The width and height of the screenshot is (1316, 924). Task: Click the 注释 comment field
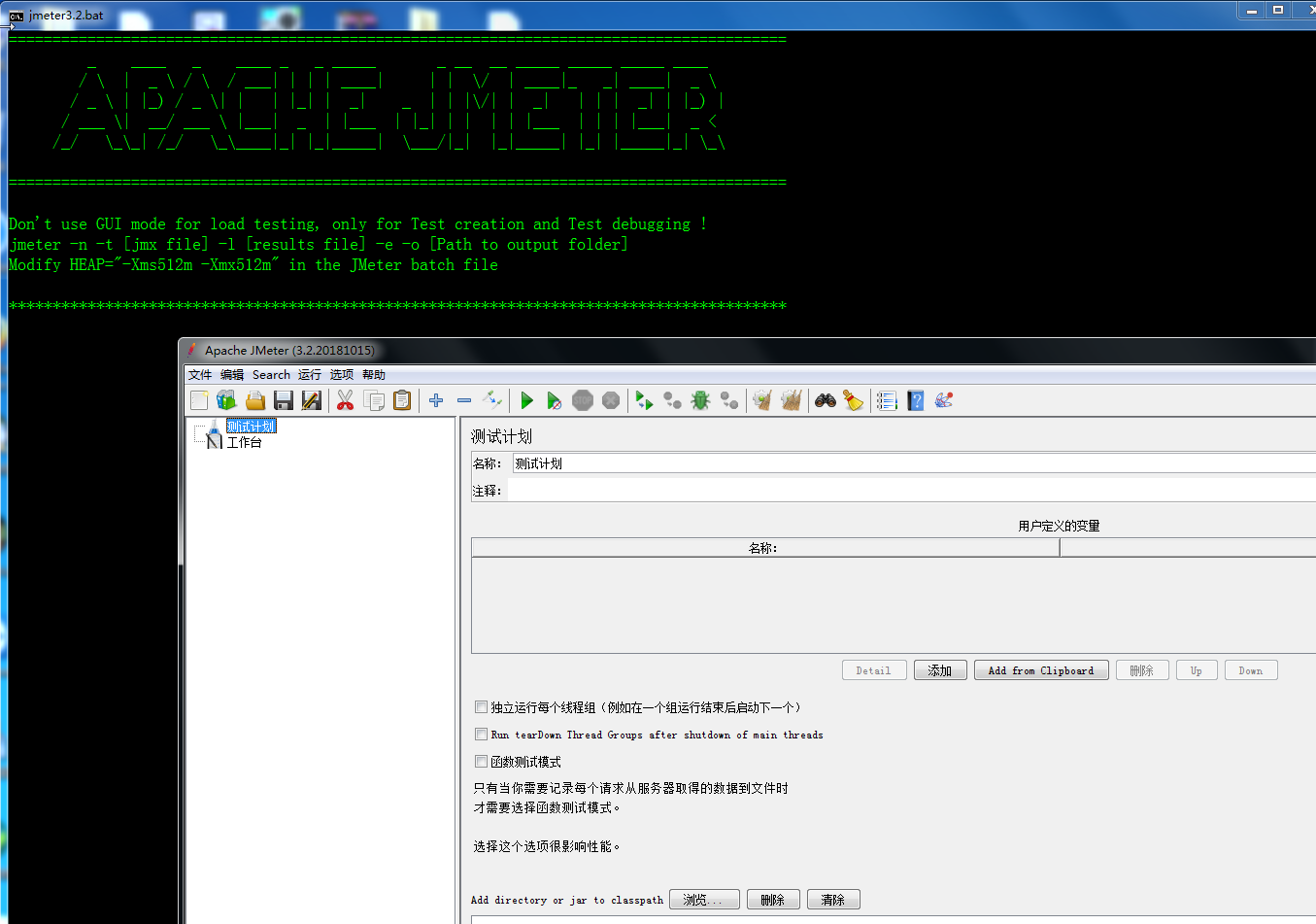(x=911, y=491)
